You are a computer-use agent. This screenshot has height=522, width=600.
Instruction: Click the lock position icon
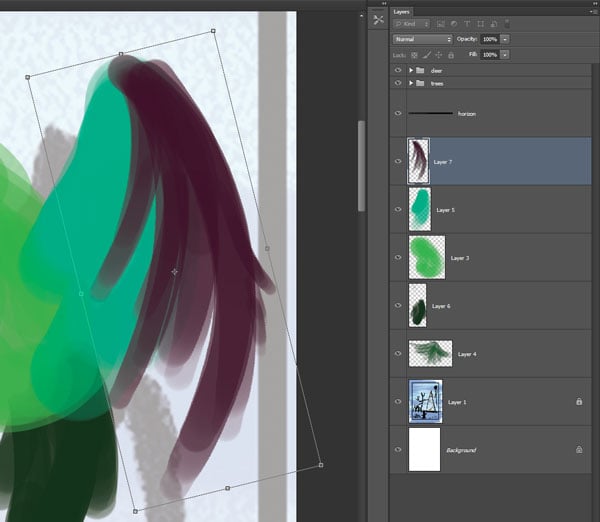click(x=438, y=54)
